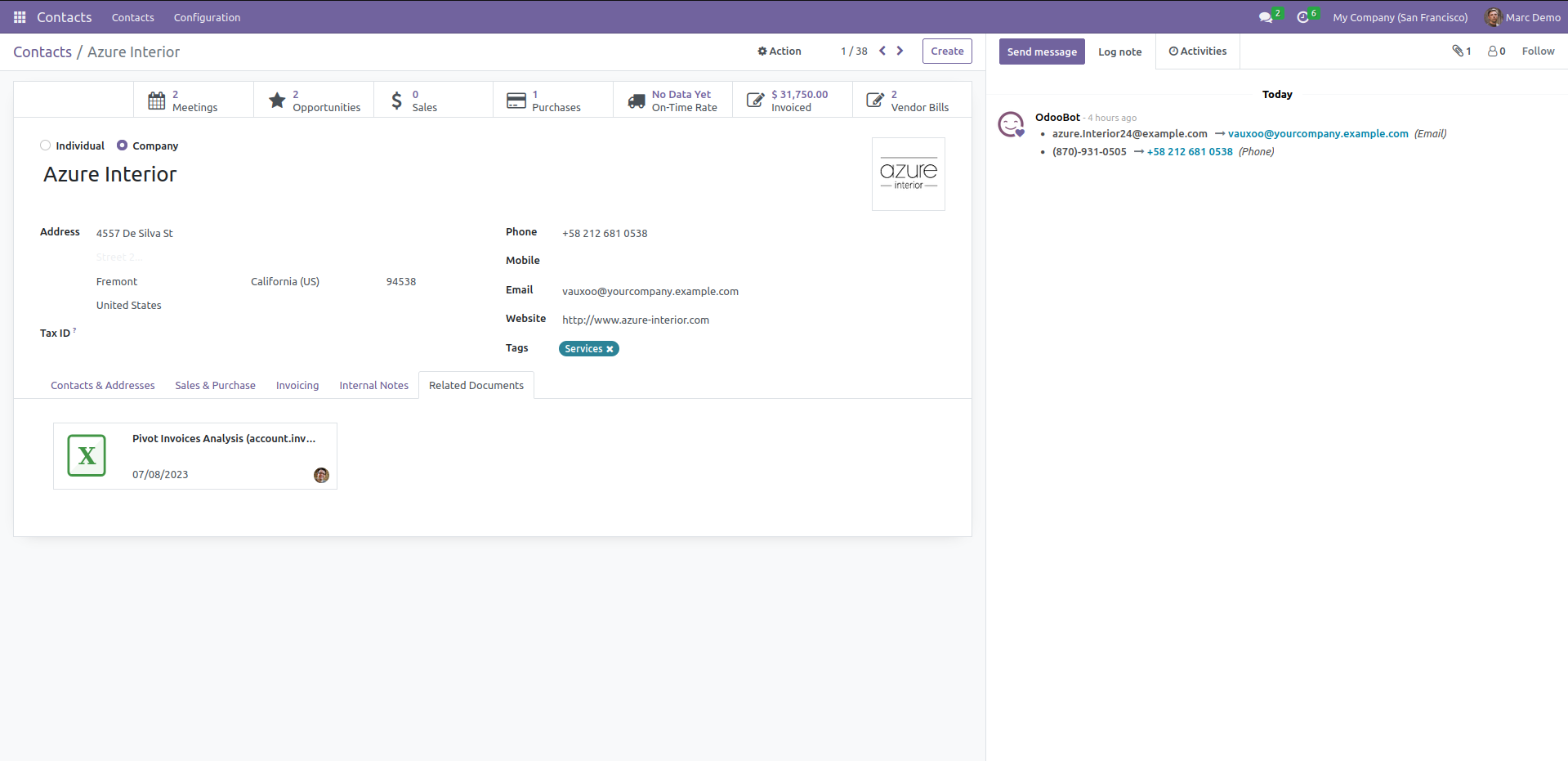Screen dimensions: 1568x761
Task: Select the Related Documents tab
Action: 476,386
